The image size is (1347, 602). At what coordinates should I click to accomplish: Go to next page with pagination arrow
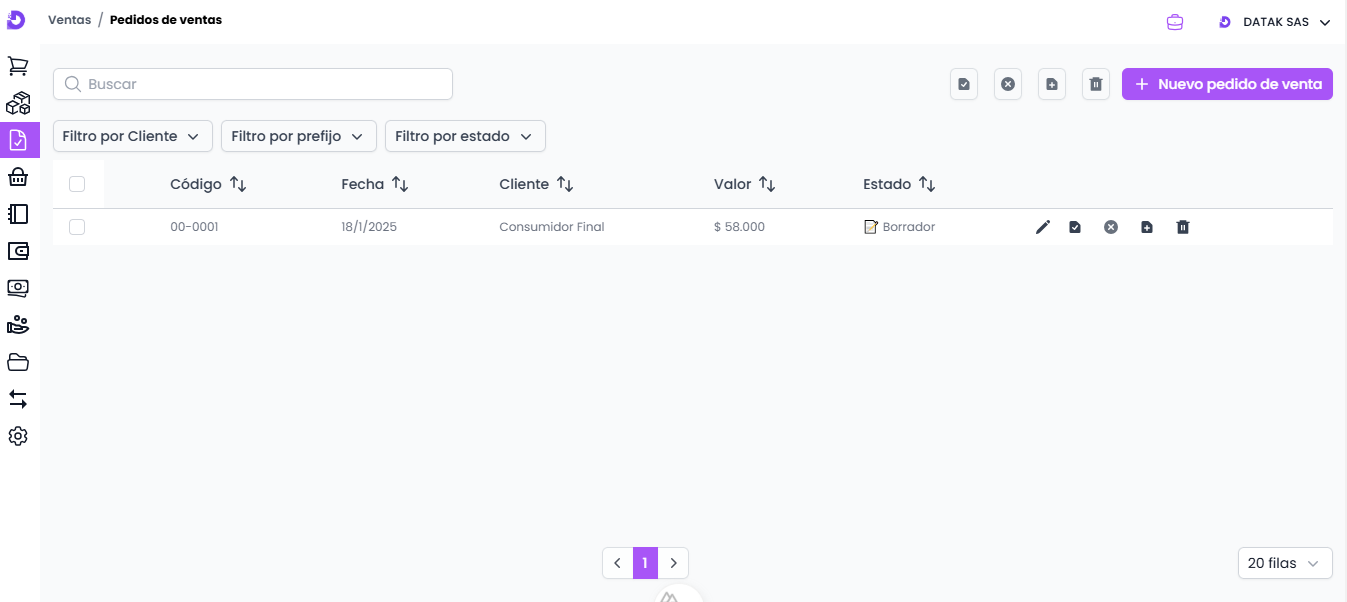(x=674, y=563)
